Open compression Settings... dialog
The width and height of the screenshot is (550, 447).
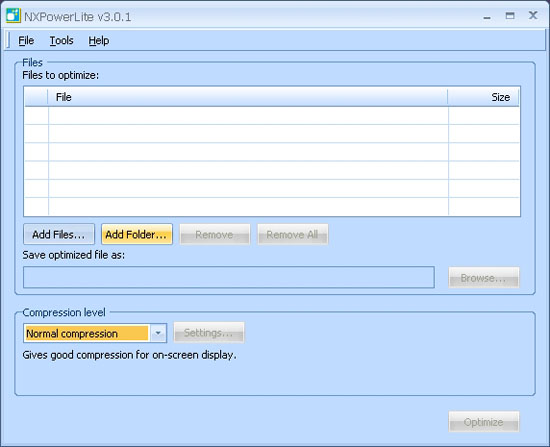click(x=209, y=332)
